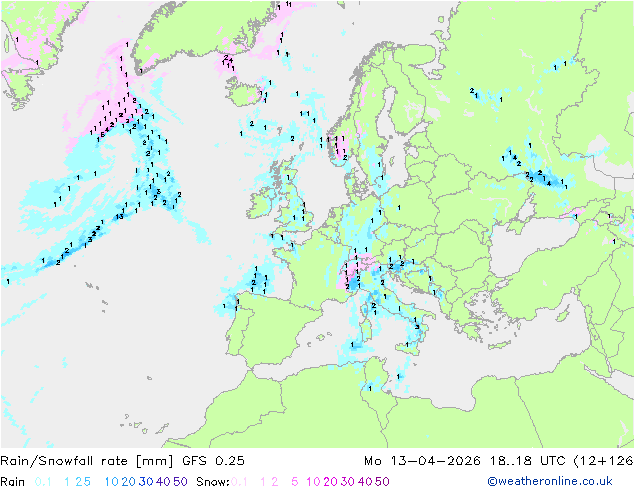Click the '18..18 UTC' time text

pos(527,461)
